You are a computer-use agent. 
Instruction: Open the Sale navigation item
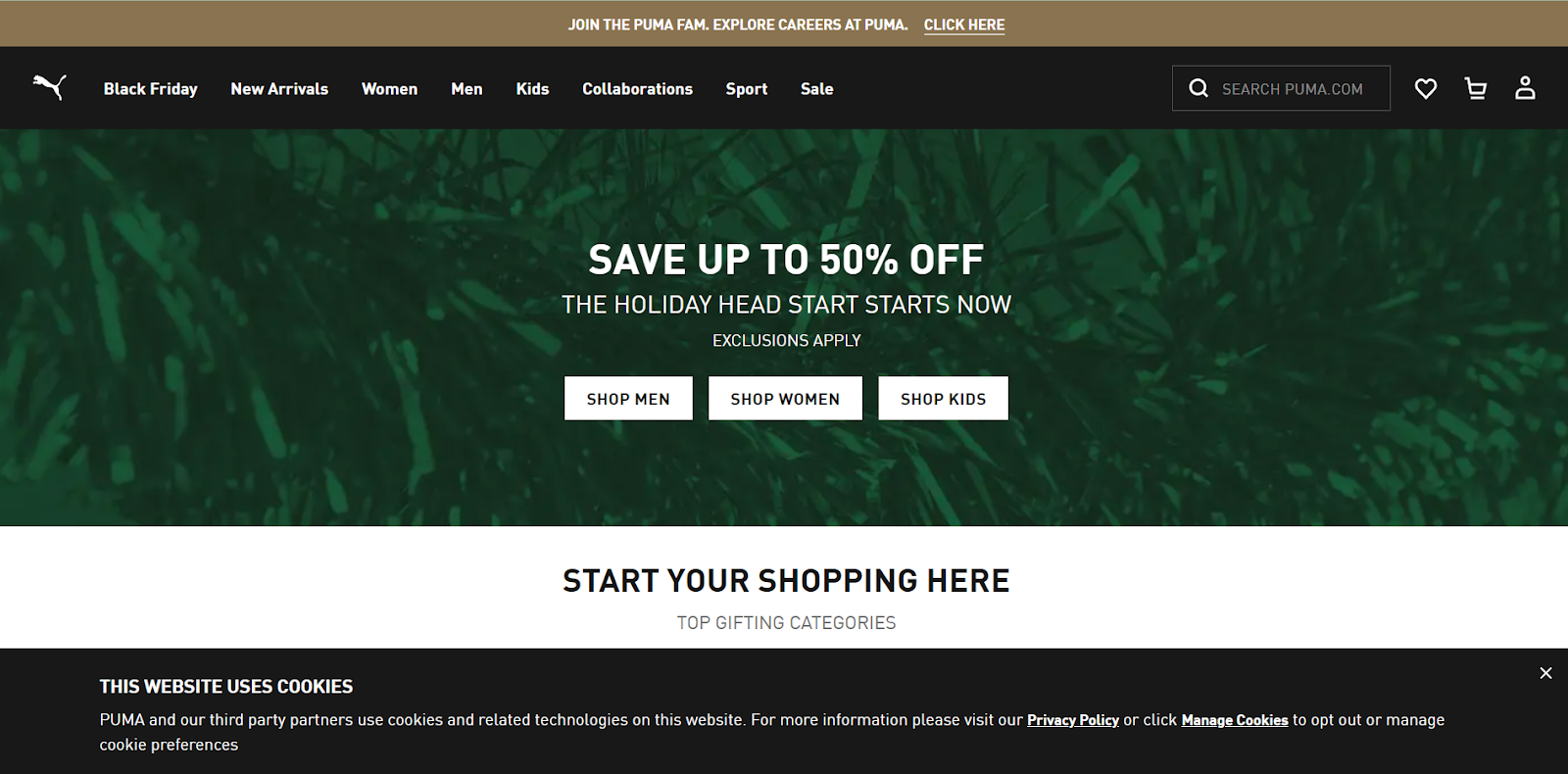coord(816,89)
